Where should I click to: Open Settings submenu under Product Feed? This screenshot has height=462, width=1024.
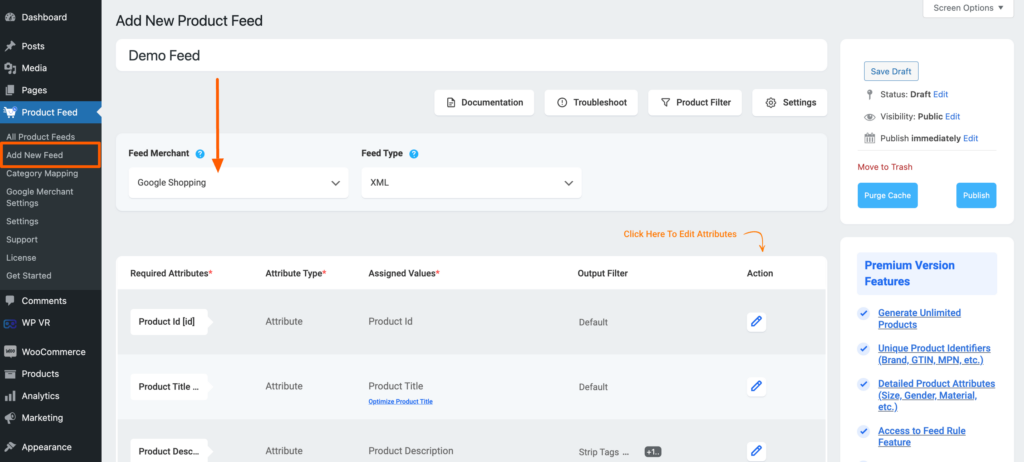click(22, 222)
